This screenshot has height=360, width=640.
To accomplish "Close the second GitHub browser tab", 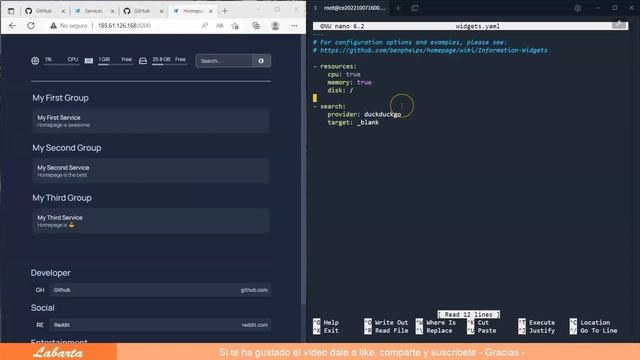I will coord(162,11).
